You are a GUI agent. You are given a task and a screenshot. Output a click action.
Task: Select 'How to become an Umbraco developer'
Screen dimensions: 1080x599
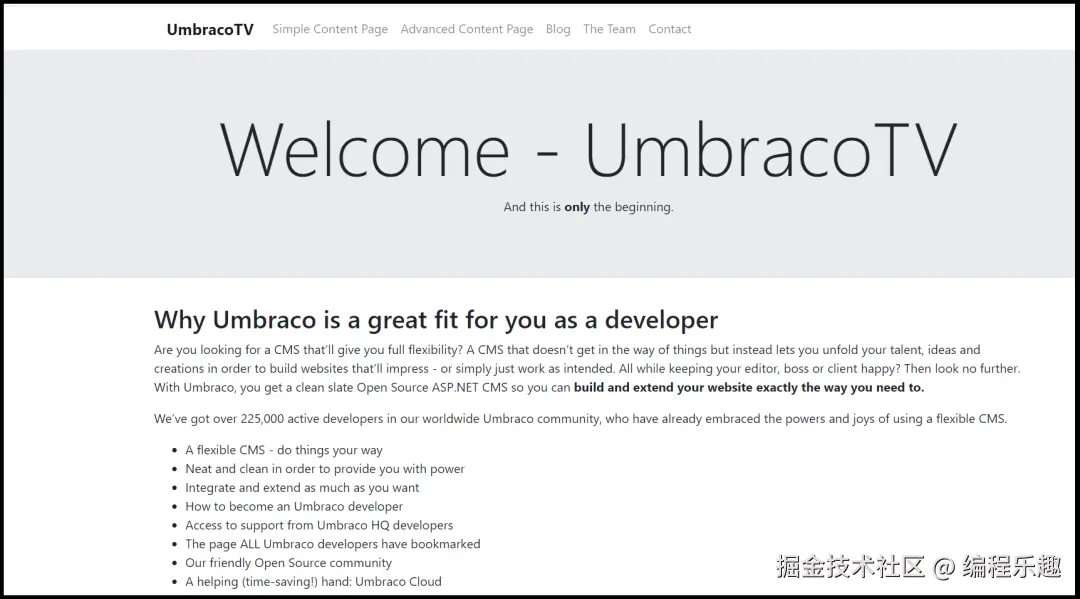click(x=294, y=506)
